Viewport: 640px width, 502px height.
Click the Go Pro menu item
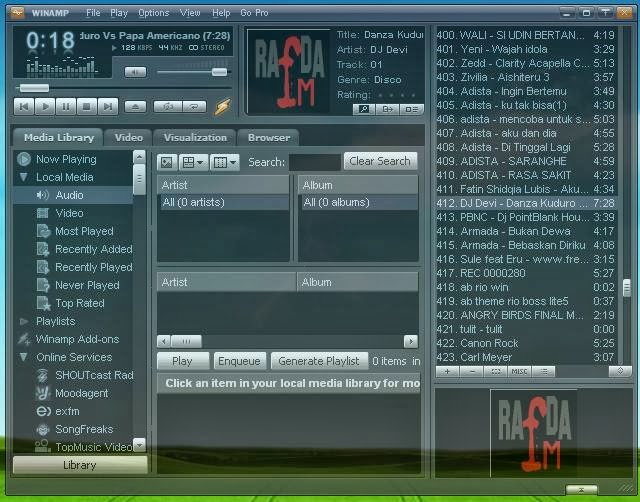pyautogui.click(x=254, y=13)
